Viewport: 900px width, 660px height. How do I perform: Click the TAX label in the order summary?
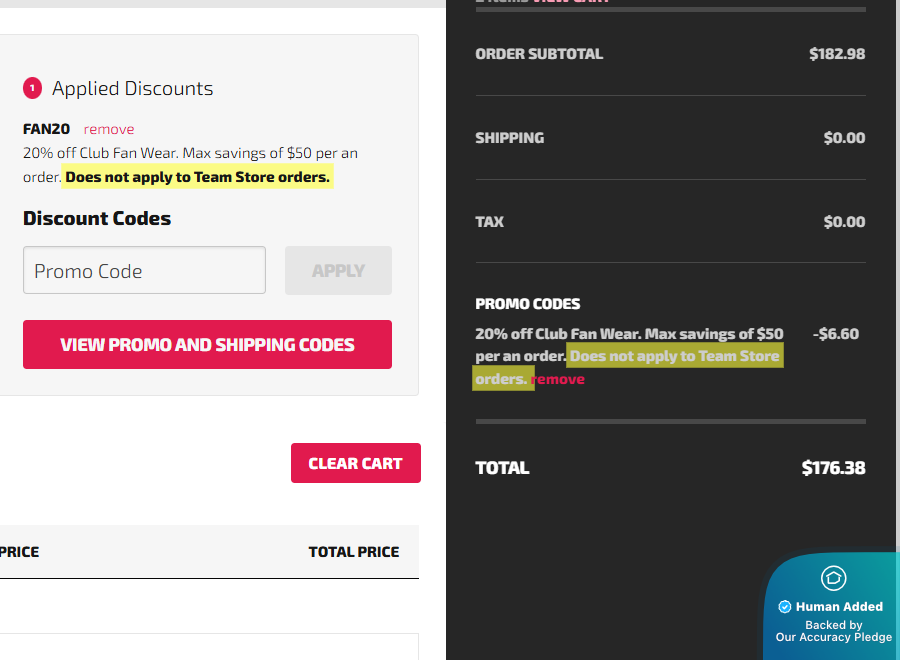pyautogui.click(x=489, y=222)
